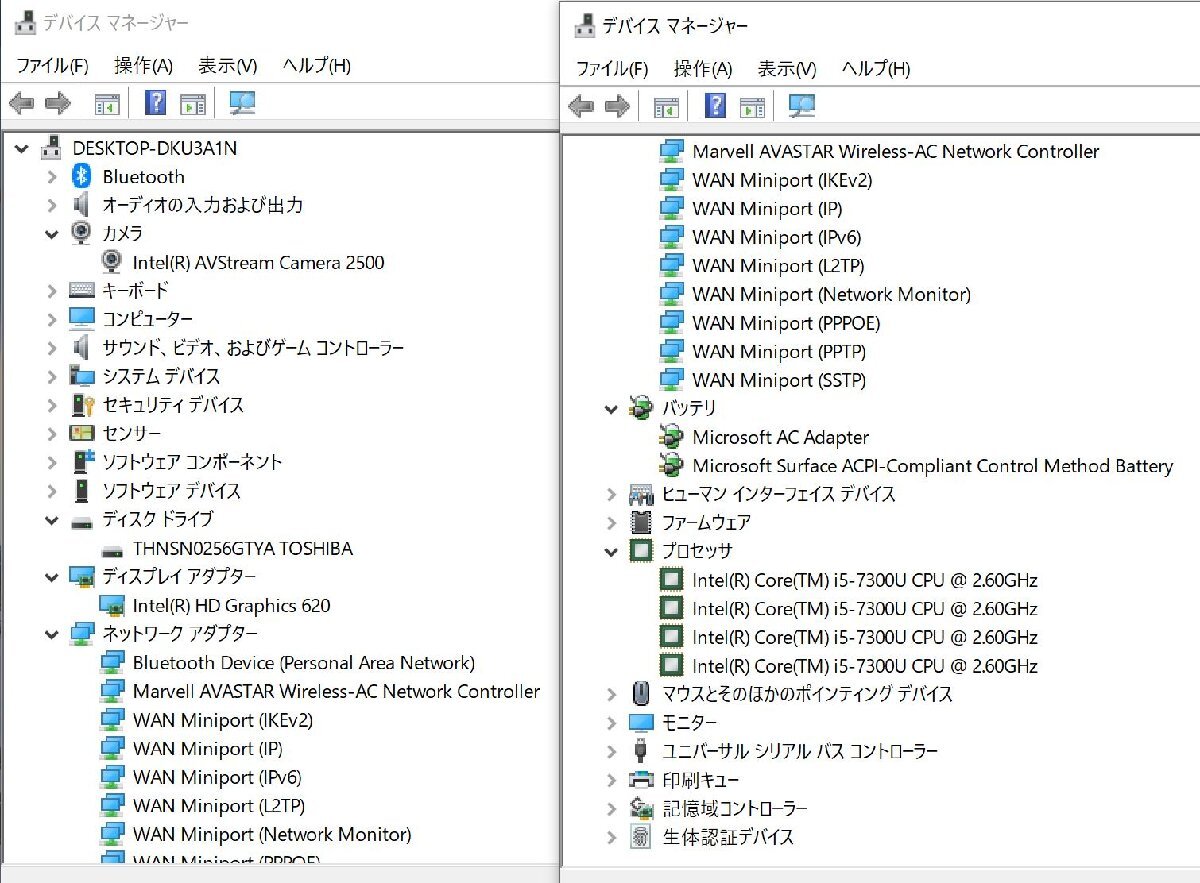Select WAN Miniport (L2TP) in left window
1200x883 pixels.
point(218,806)
